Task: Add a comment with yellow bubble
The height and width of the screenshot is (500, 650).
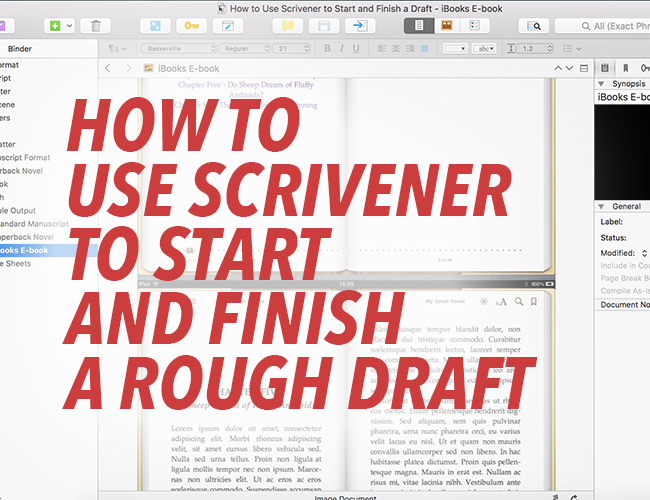Action: 288,26
